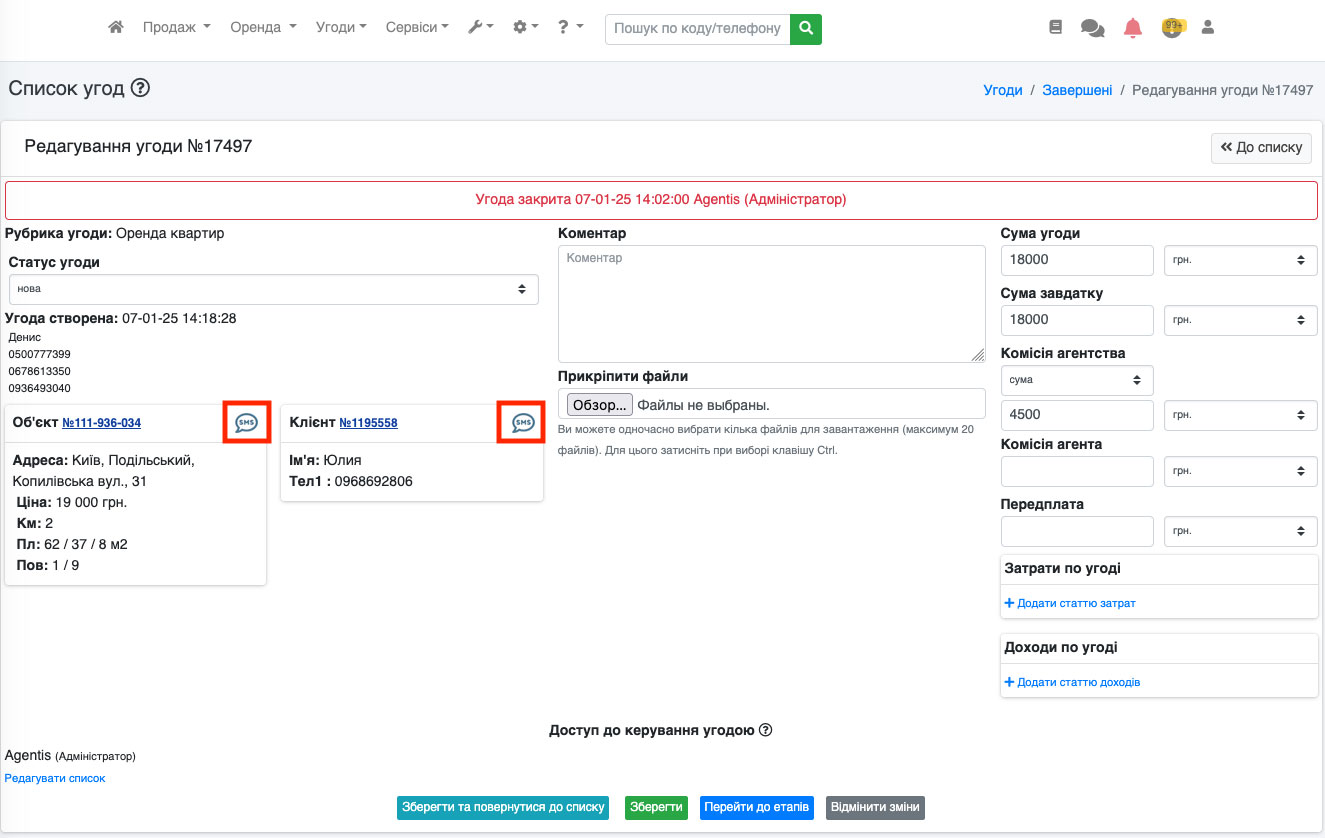This screenshot has width=1325, height=838.
Task: Expand the Статус угоди dropdown
Action: (273, 289)
